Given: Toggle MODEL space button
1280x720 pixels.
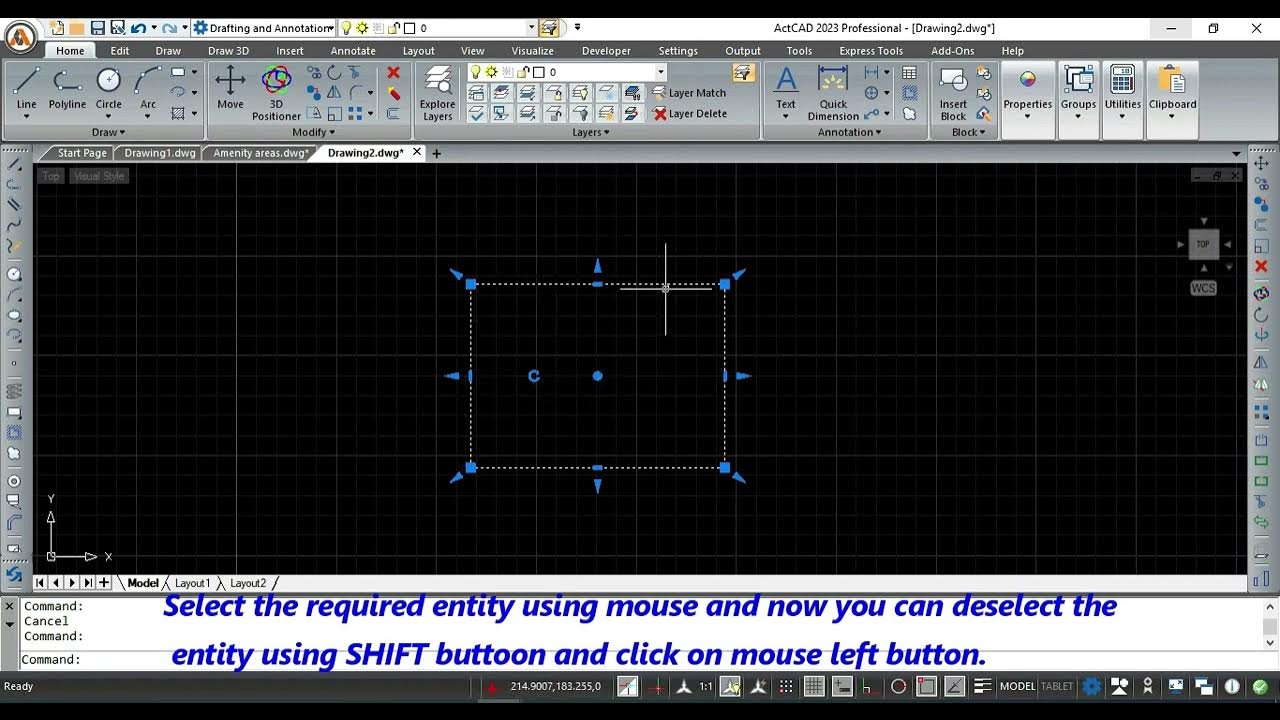Looking at the screenshot, I should (x=1017, y=686).
